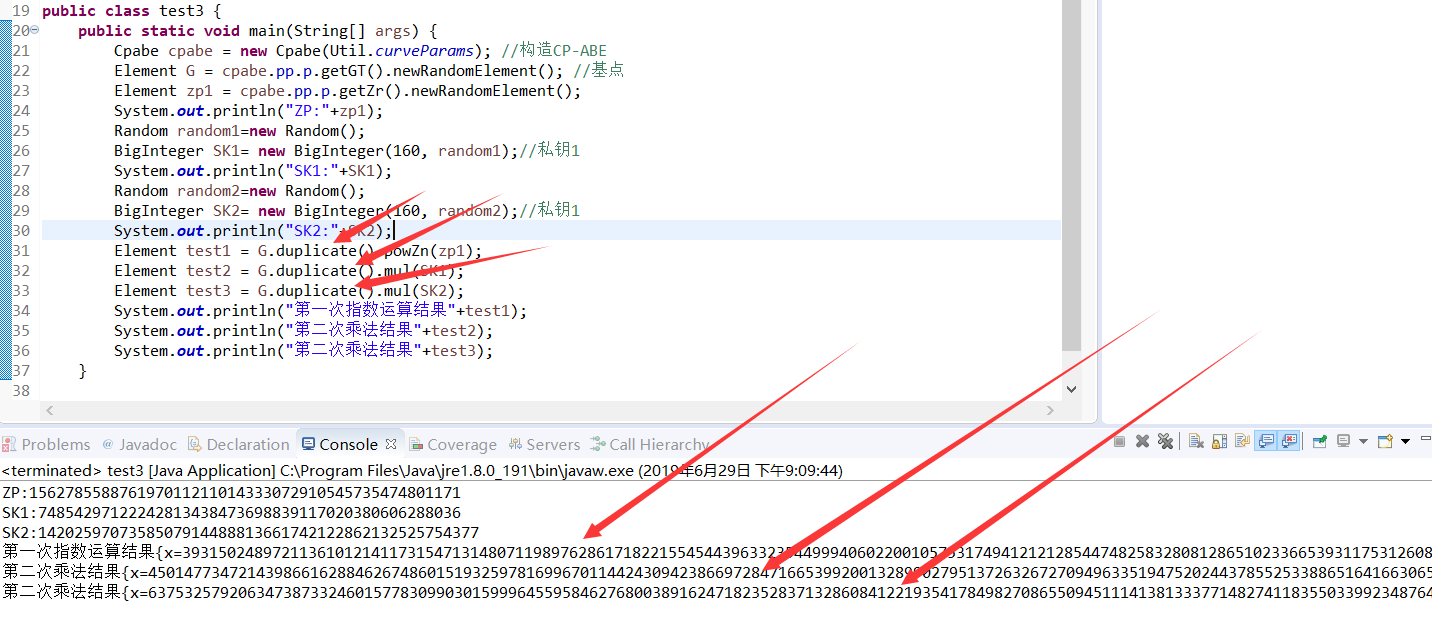Viewport: 1432px width, 618px height.
Task: Toggle Show Console When Standard Out Changes
Action: pyautogui.click(x=1266, y=441)
